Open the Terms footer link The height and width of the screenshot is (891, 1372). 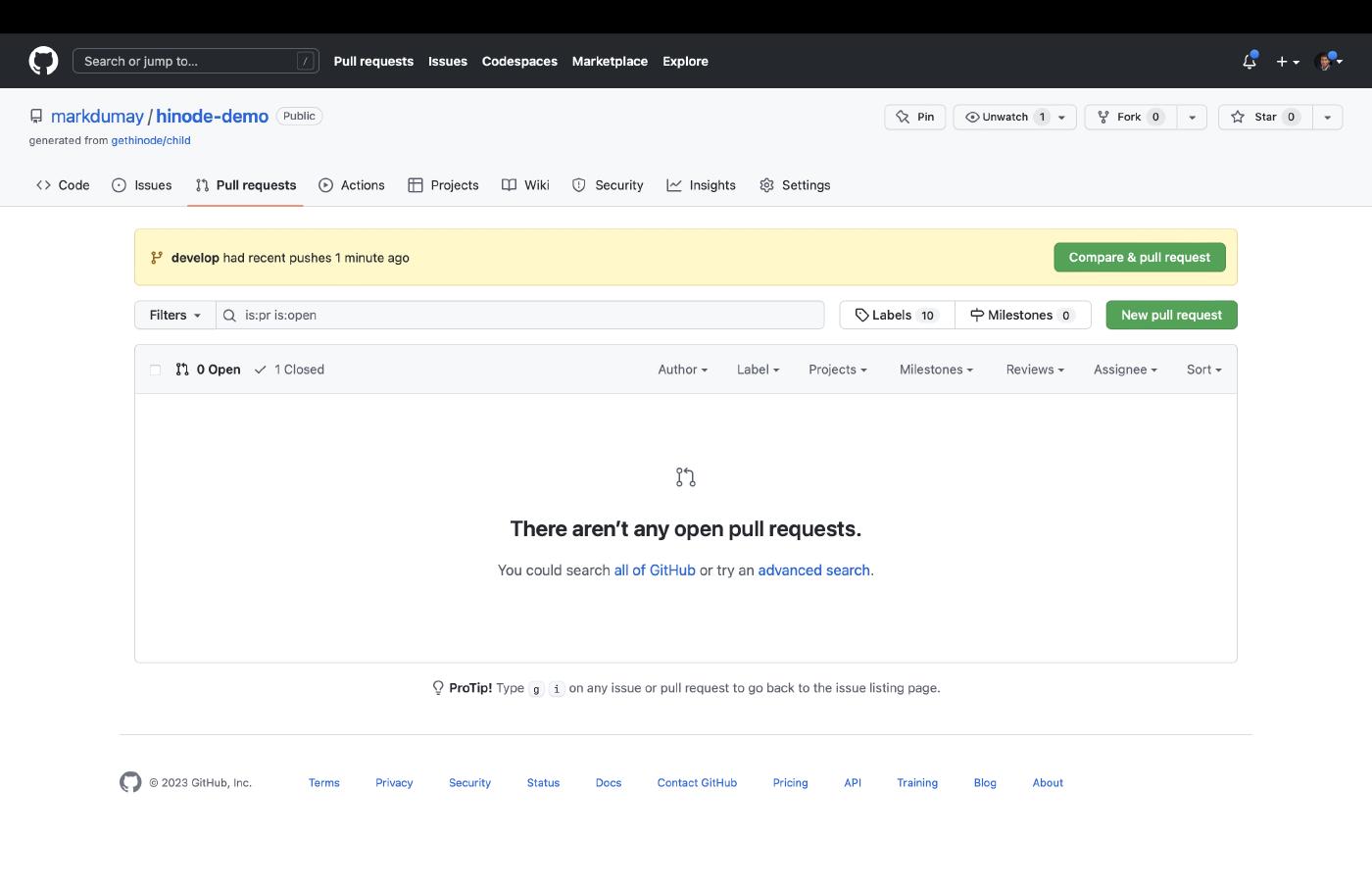(x=324, y=782)
